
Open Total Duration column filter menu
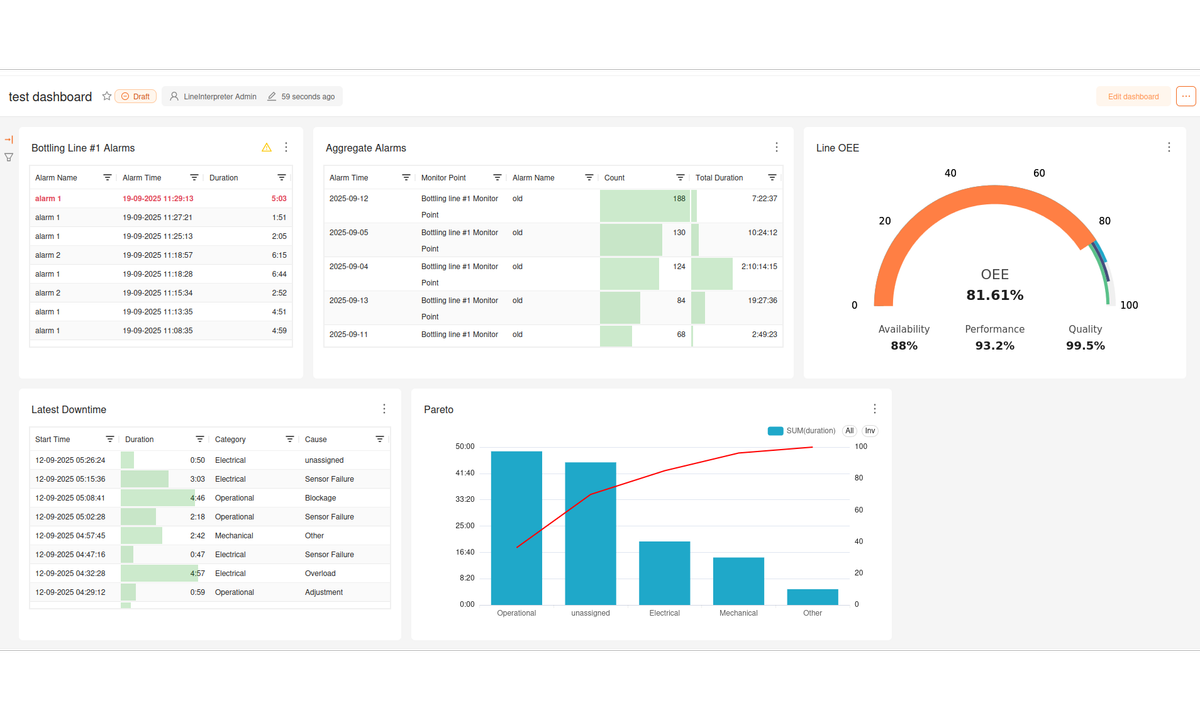(x=772, y=178)
